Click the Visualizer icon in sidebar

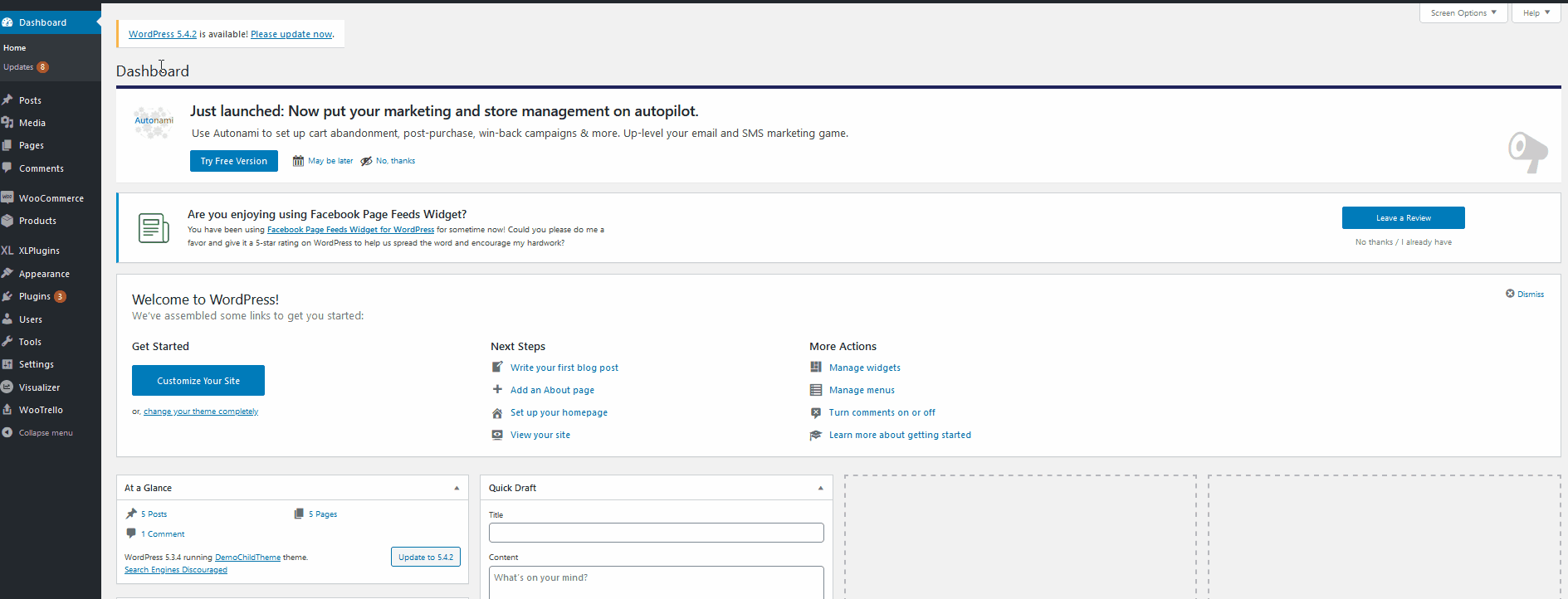7,387
